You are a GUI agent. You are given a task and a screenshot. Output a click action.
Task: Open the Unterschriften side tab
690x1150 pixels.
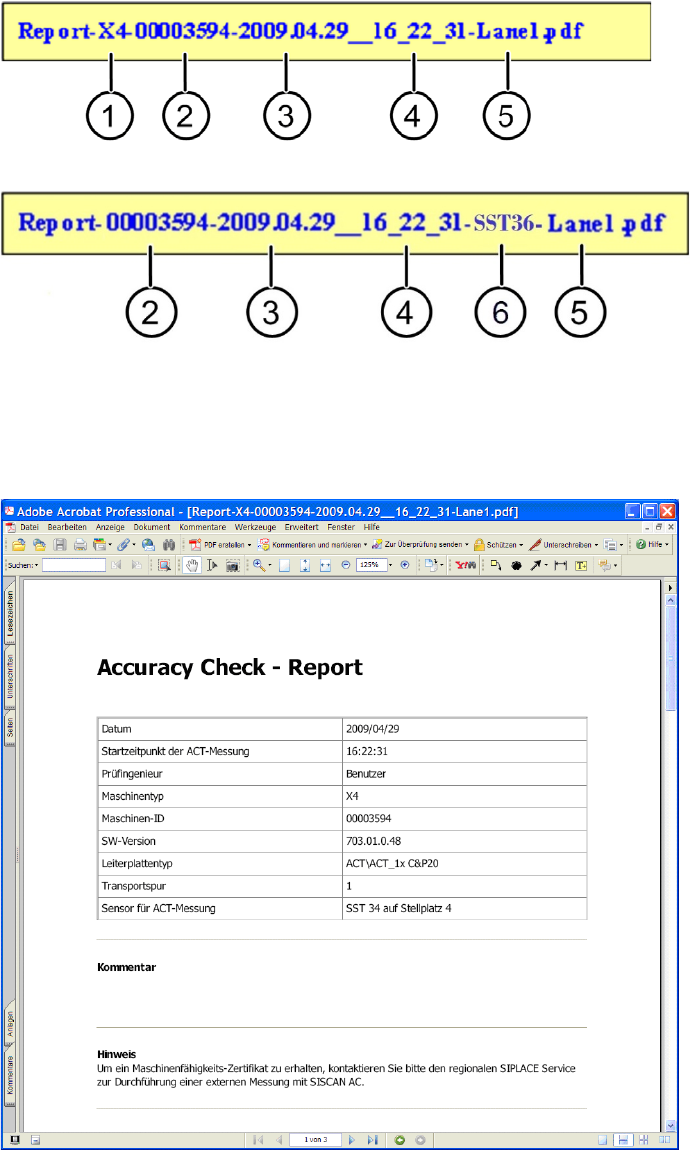(10, 675)
